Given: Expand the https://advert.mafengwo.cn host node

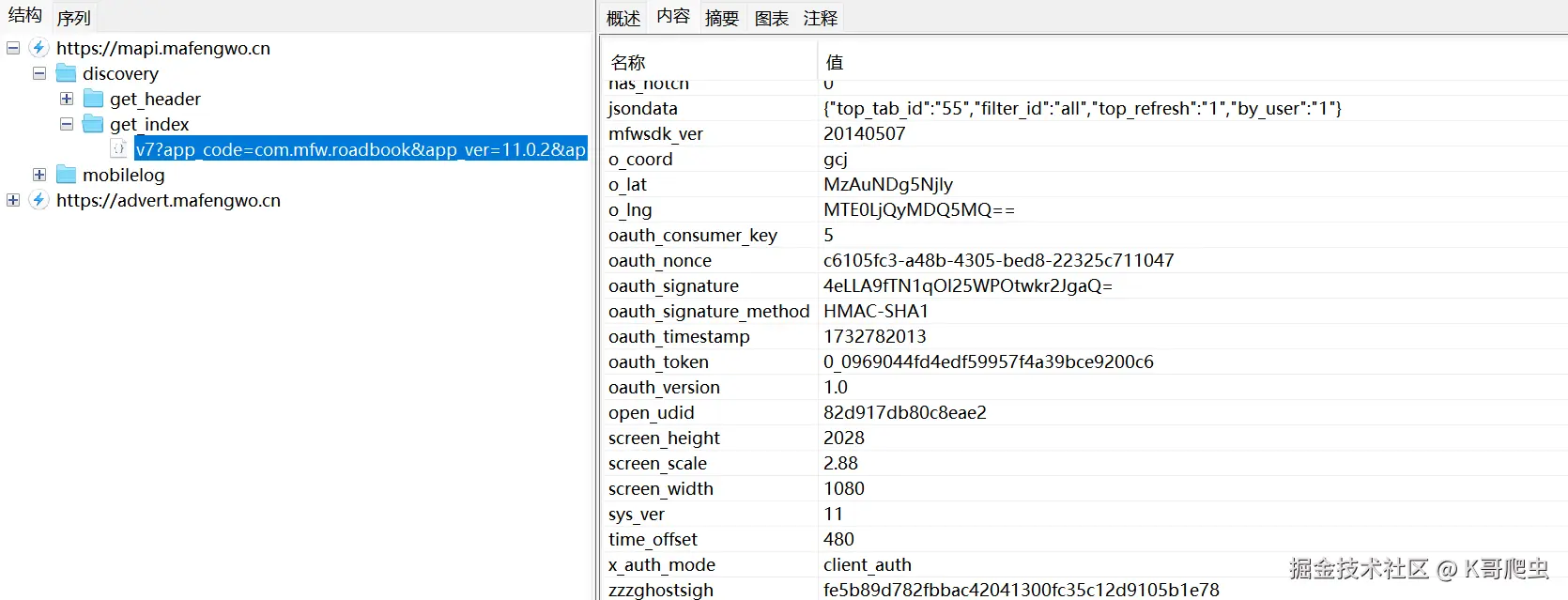Looking at the screenshot, I should tap(13, 200).
